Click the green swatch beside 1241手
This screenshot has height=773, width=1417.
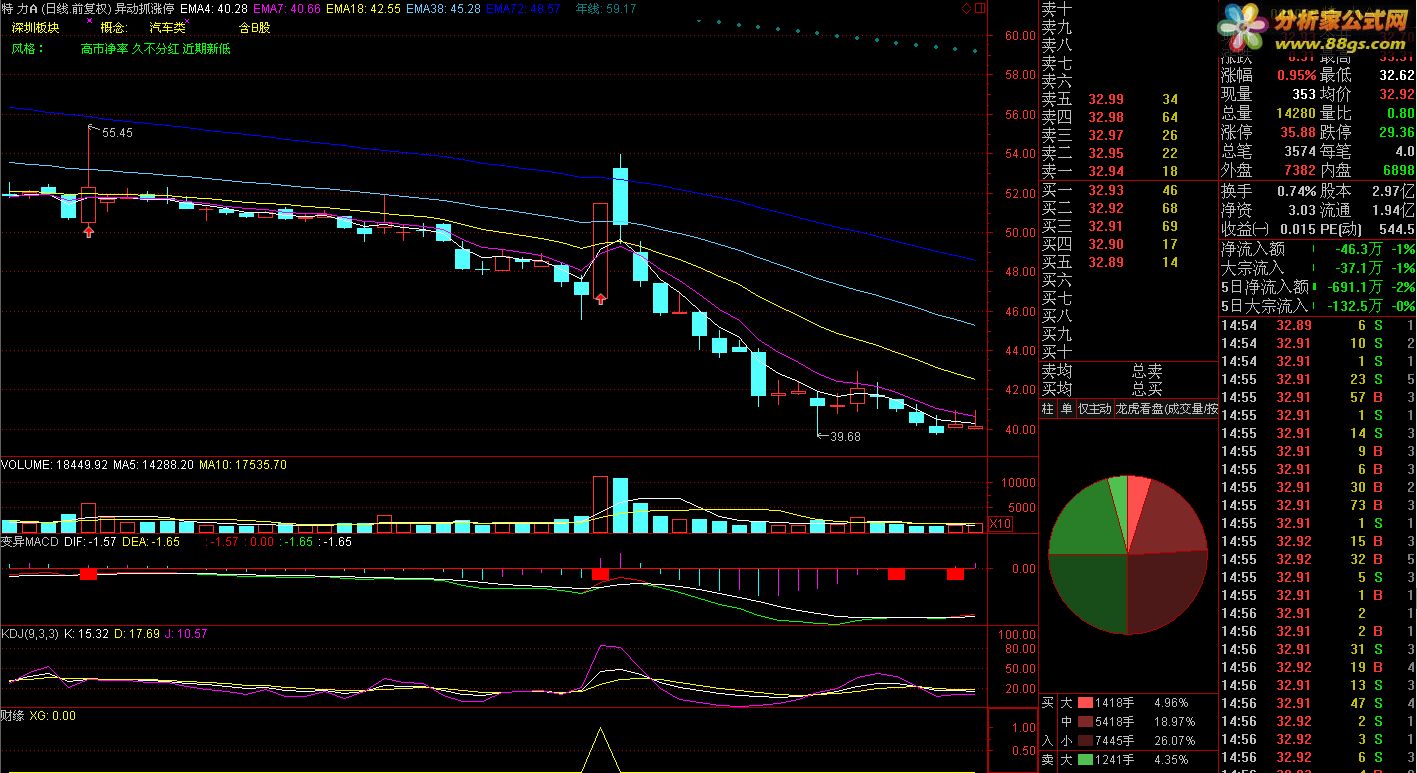click(x=1085, y=760)
